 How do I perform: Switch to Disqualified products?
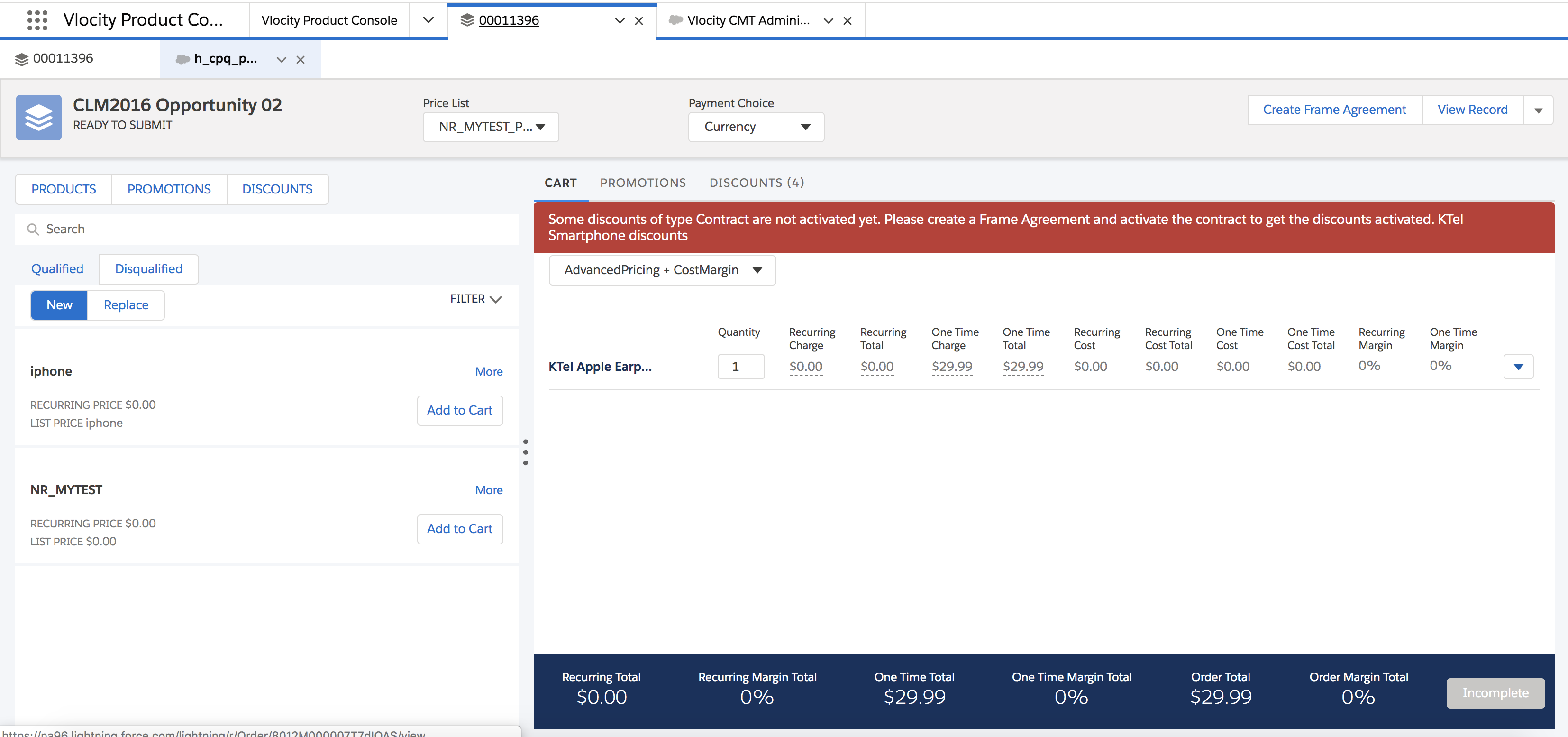(x=148, y=269)
